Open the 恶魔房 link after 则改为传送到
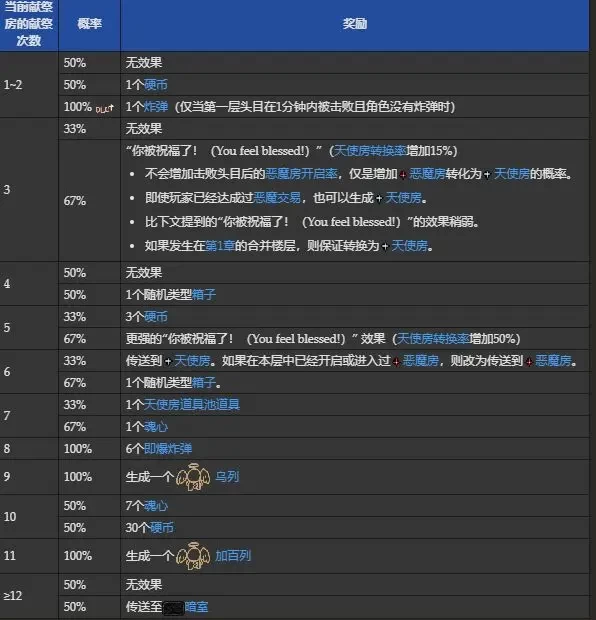The width and height of the screenshot is (596, 620). click(553, 361)
